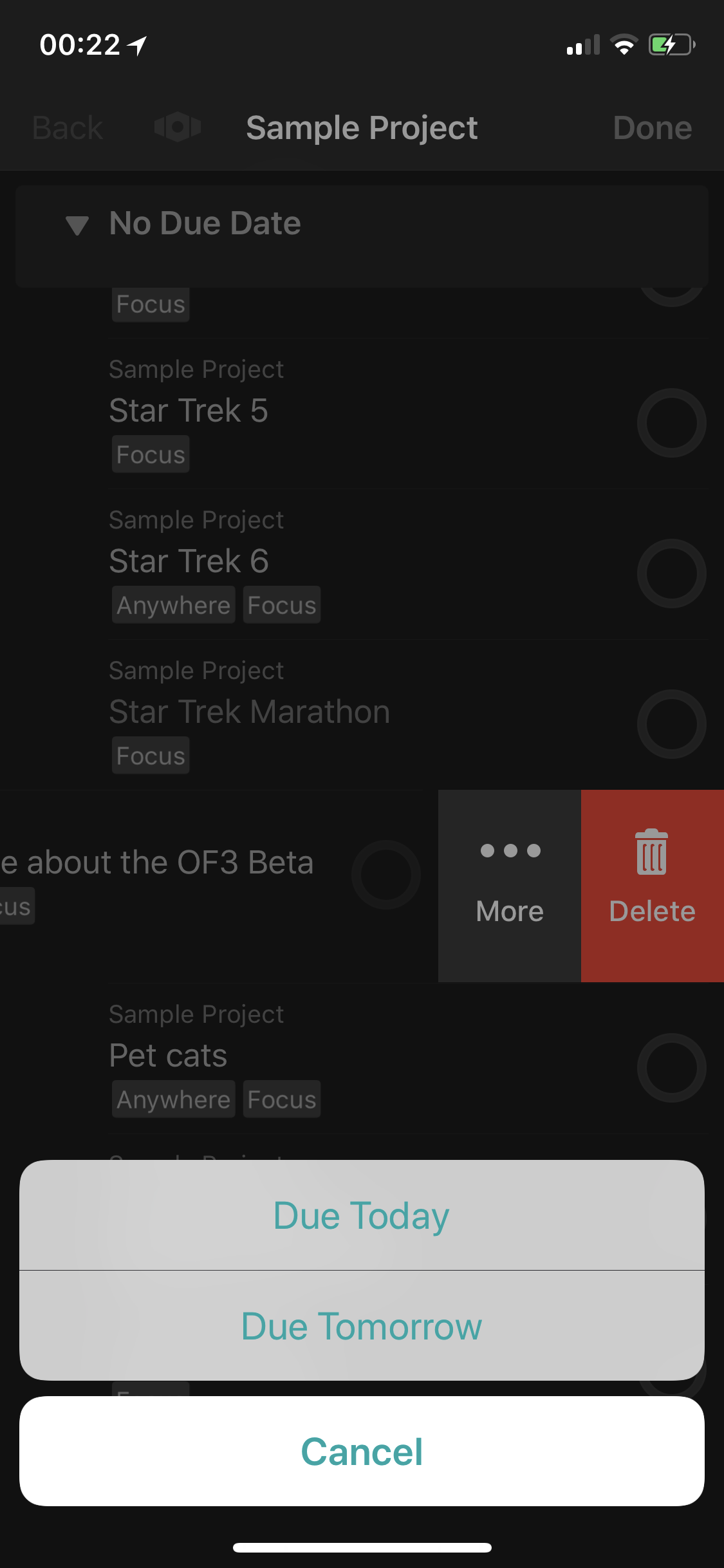This screenshot has width=724, height=1568.
Task: Complete the Star Trek Marathon task
Action: [671, 724]
